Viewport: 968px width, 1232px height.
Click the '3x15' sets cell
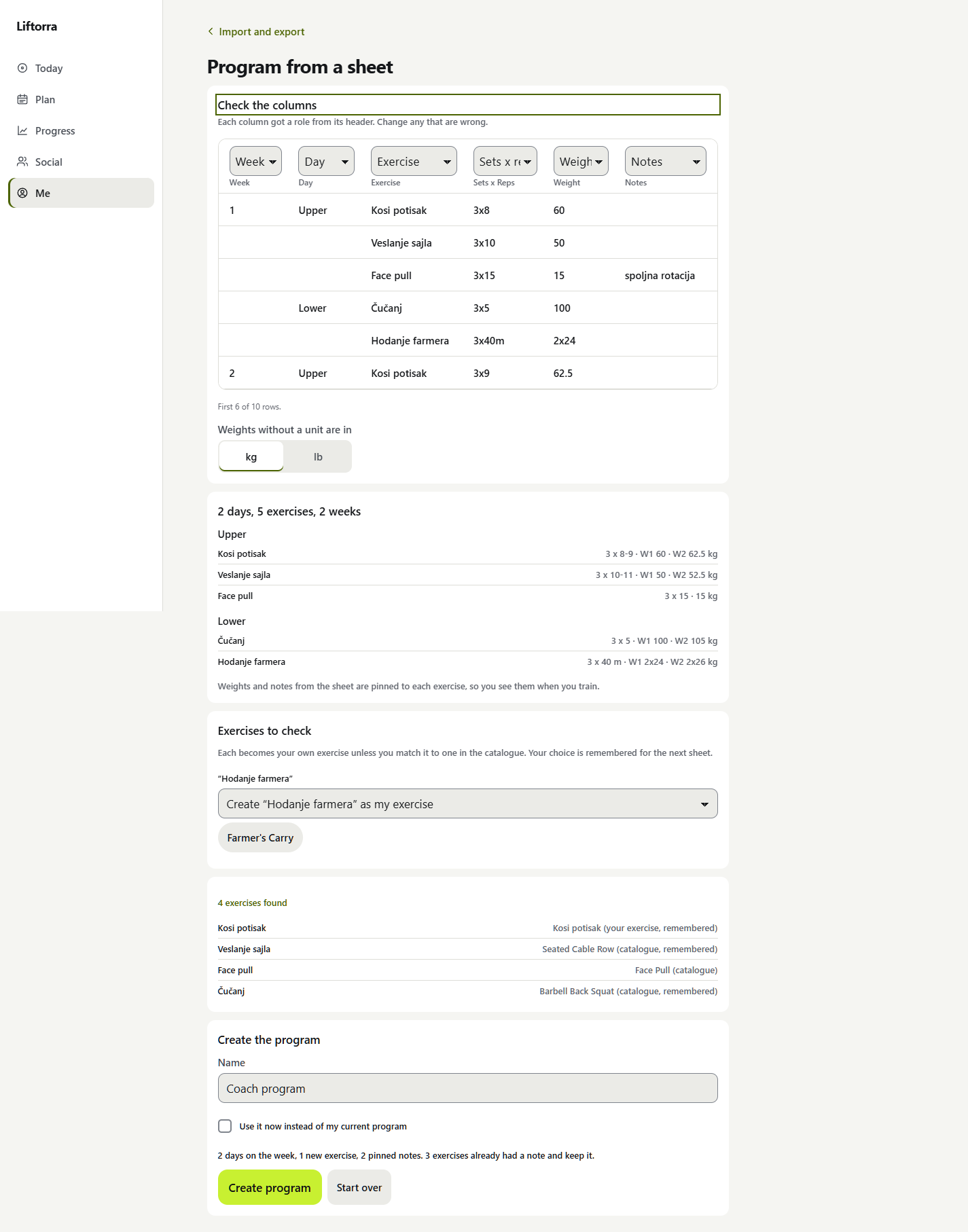pyautogui.click(x=484, y=275)
